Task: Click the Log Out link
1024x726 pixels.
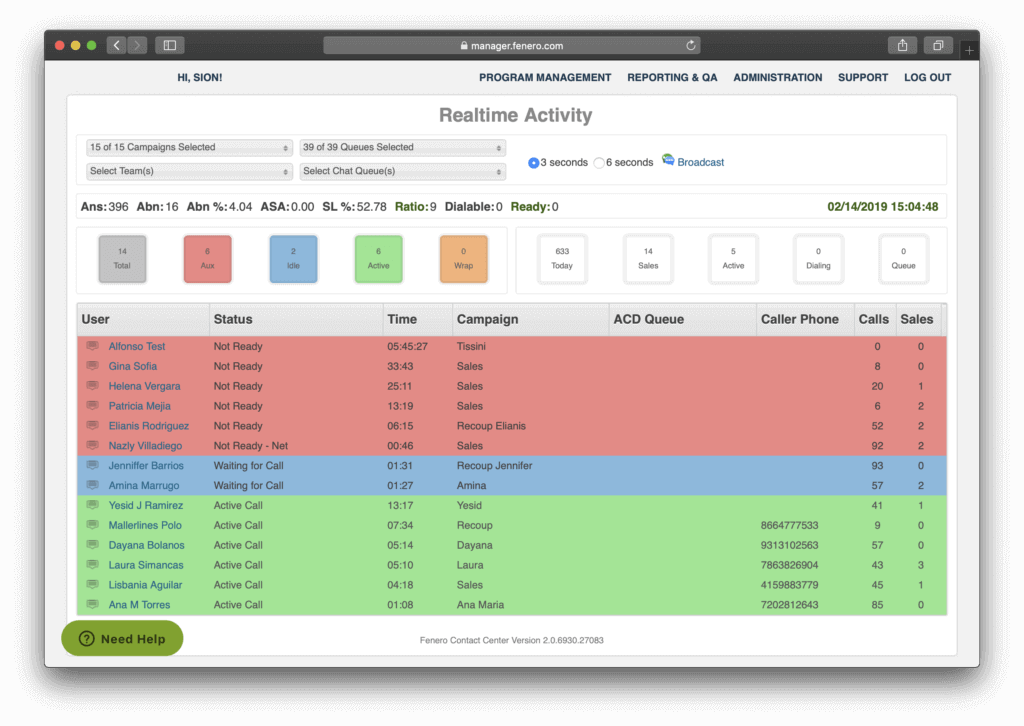Action: point(926,77)
